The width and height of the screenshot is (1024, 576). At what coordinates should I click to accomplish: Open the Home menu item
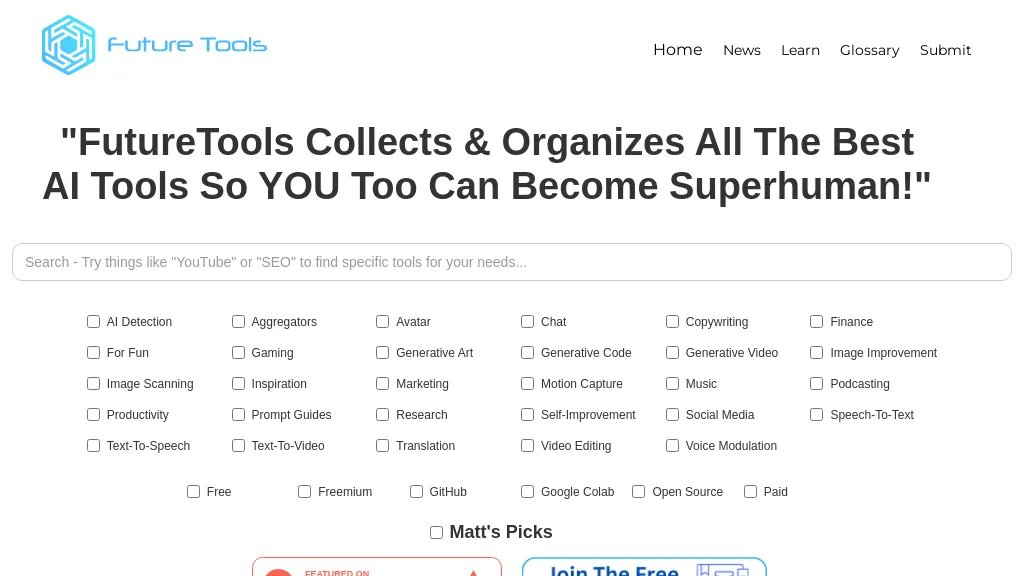coord(677,50)
